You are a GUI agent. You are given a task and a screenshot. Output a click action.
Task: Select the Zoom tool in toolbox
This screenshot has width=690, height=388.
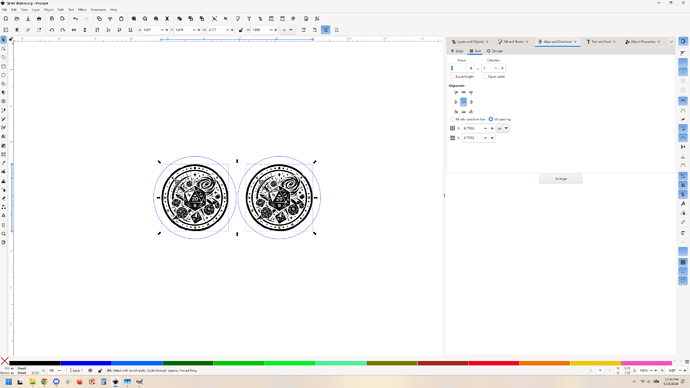click(x=4, y=234)
